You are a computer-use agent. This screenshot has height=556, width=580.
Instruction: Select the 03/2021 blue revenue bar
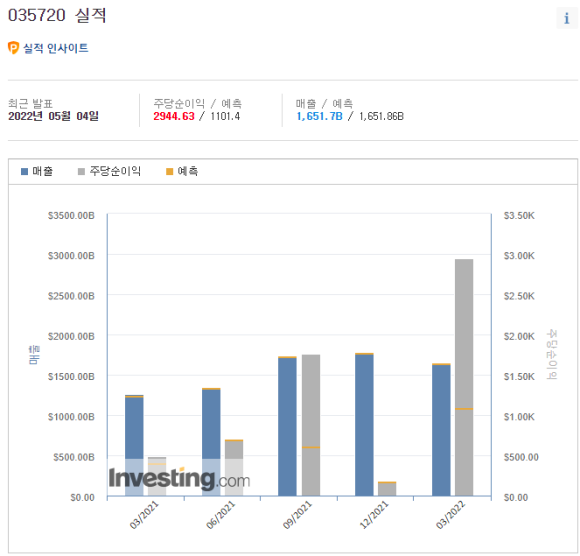click(x=134, y=446)
